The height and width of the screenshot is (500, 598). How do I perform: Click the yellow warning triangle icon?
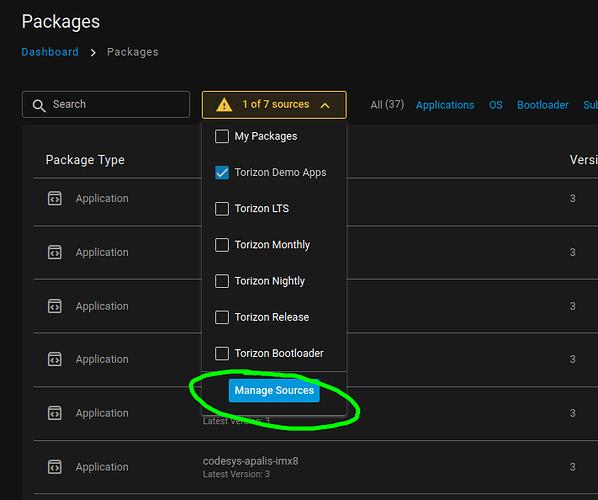tap(224, 105)
